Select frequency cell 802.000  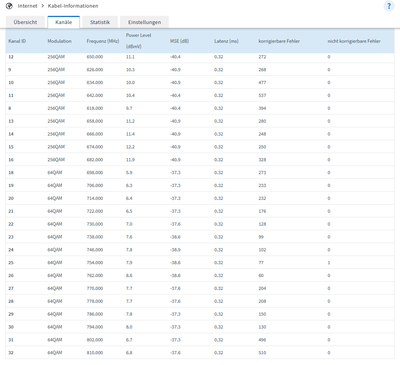[95, 340]
